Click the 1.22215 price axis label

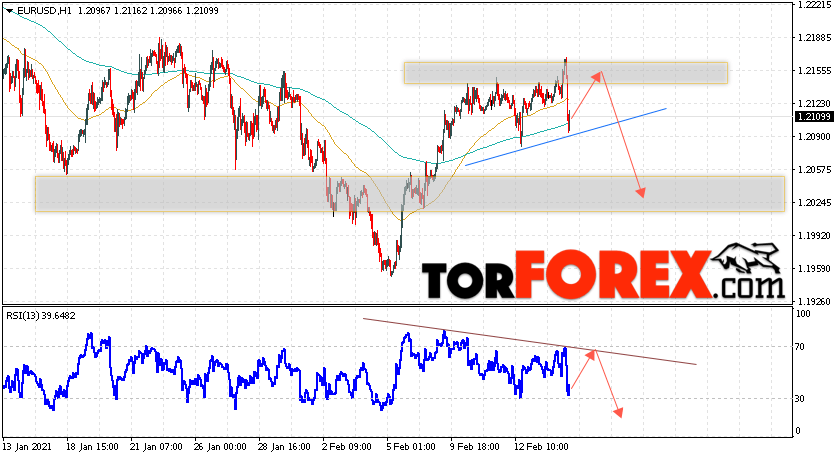pos(814,4)
